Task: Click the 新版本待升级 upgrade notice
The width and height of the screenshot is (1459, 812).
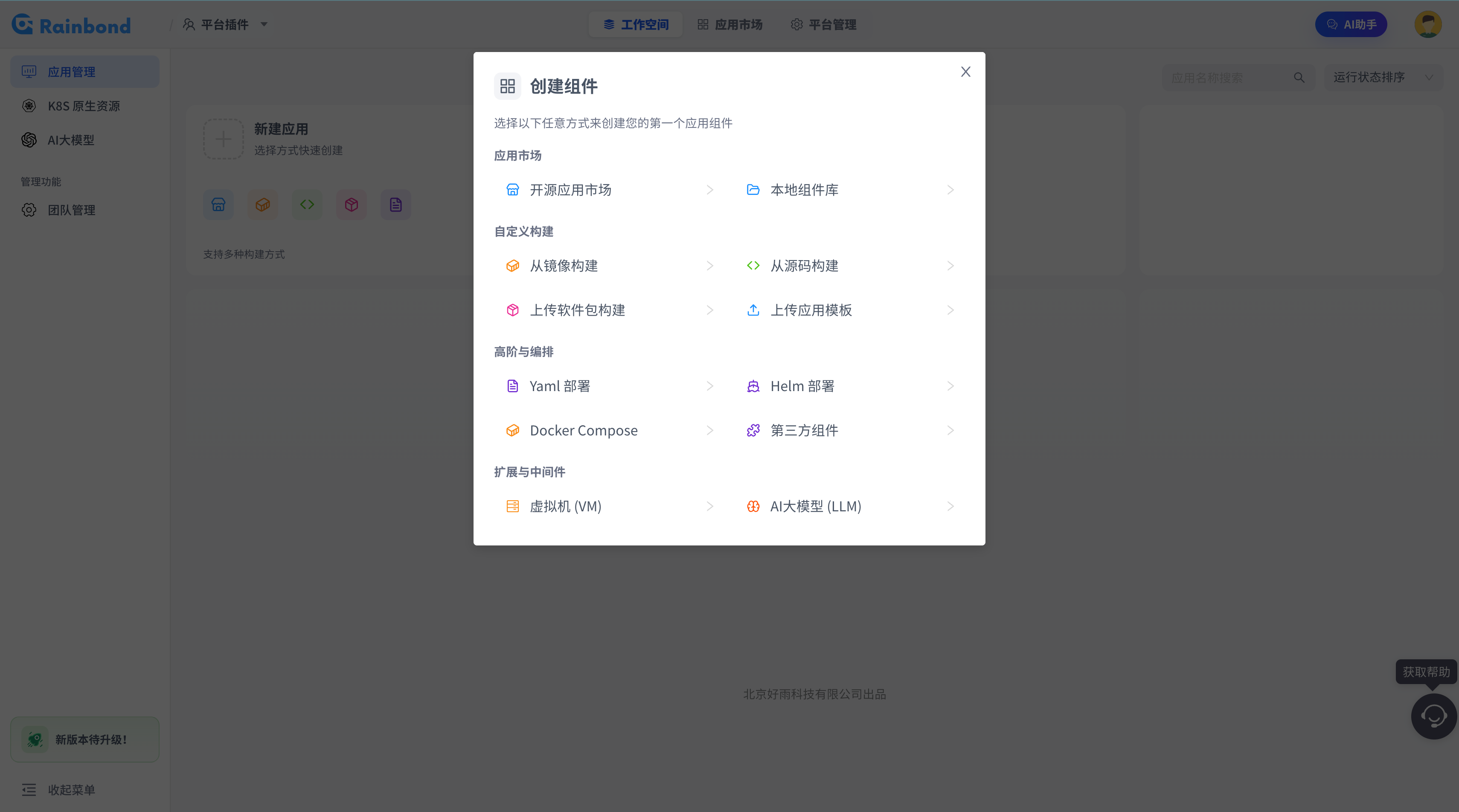Action: click(x=85, y=739)
